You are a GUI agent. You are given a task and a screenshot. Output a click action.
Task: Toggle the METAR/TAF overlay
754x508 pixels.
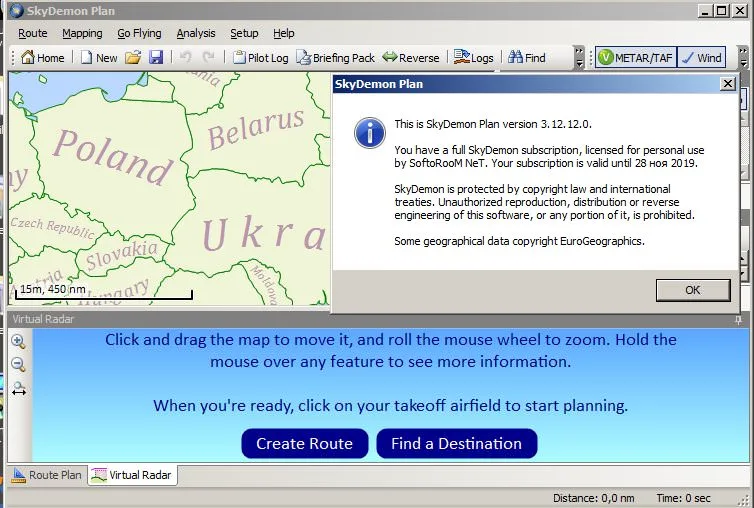[x=636, y=58]
